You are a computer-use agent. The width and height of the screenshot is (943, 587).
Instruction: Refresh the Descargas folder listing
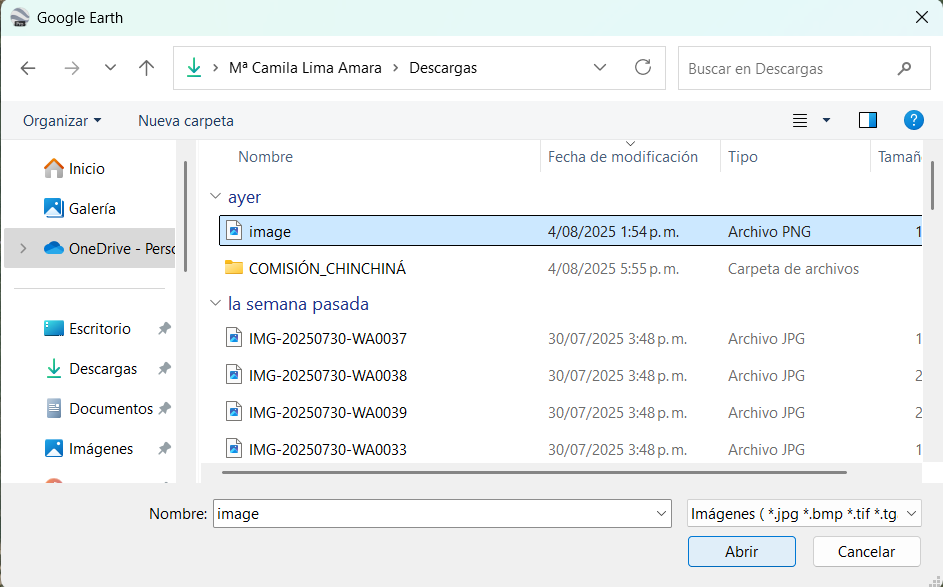click(x=643, y=67)
